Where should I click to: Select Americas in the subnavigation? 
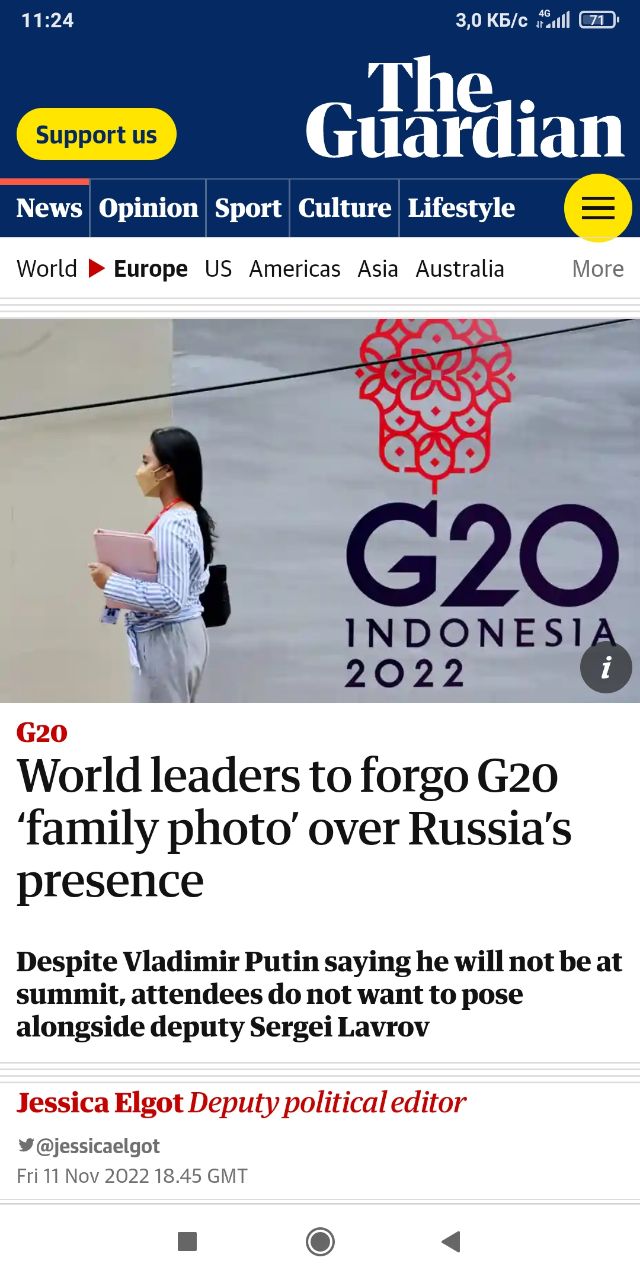[x=295, y=268]
